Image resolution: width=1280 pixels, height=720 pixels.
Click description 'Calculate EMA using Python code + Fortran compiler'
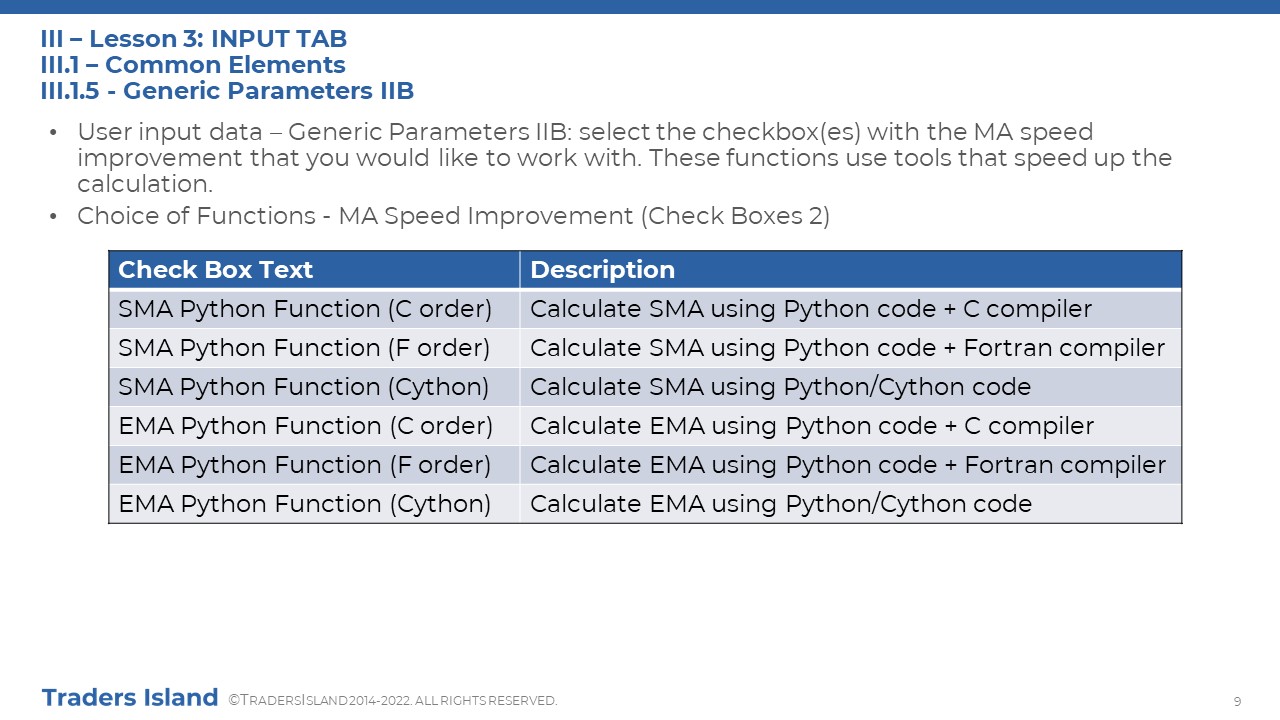coord(848,465)
